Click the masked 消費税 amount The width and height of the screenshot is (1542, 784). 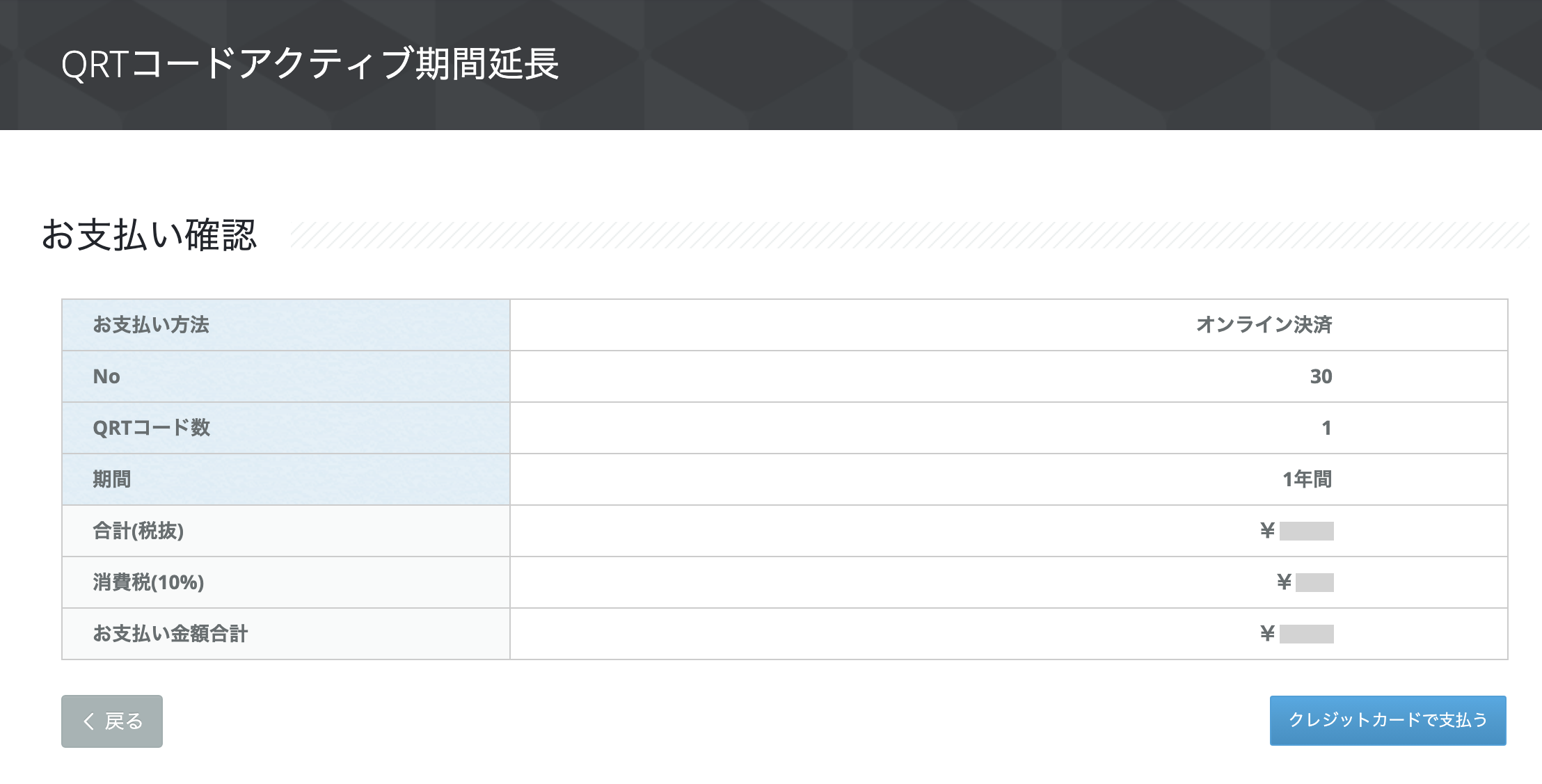[x=1314, y=582]
